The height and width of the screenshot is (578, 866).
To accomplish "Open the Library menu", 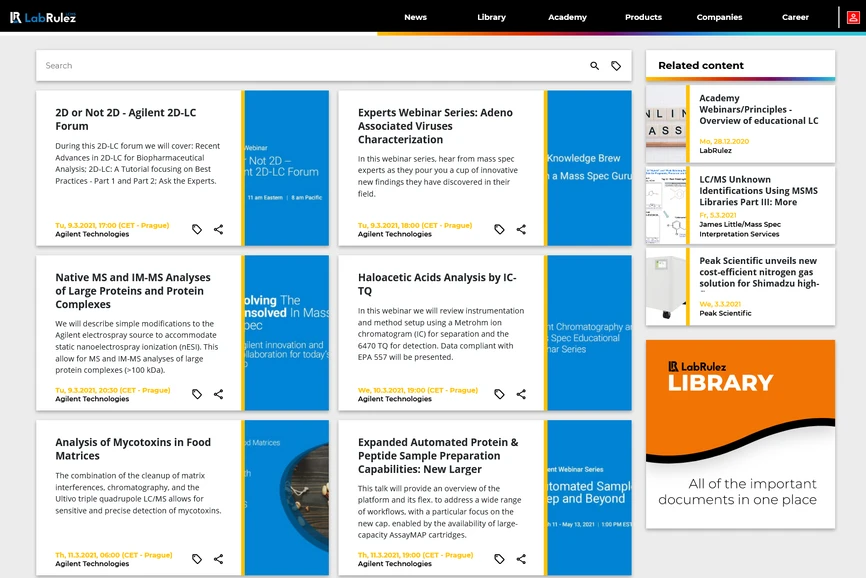I will coord(491,17).
